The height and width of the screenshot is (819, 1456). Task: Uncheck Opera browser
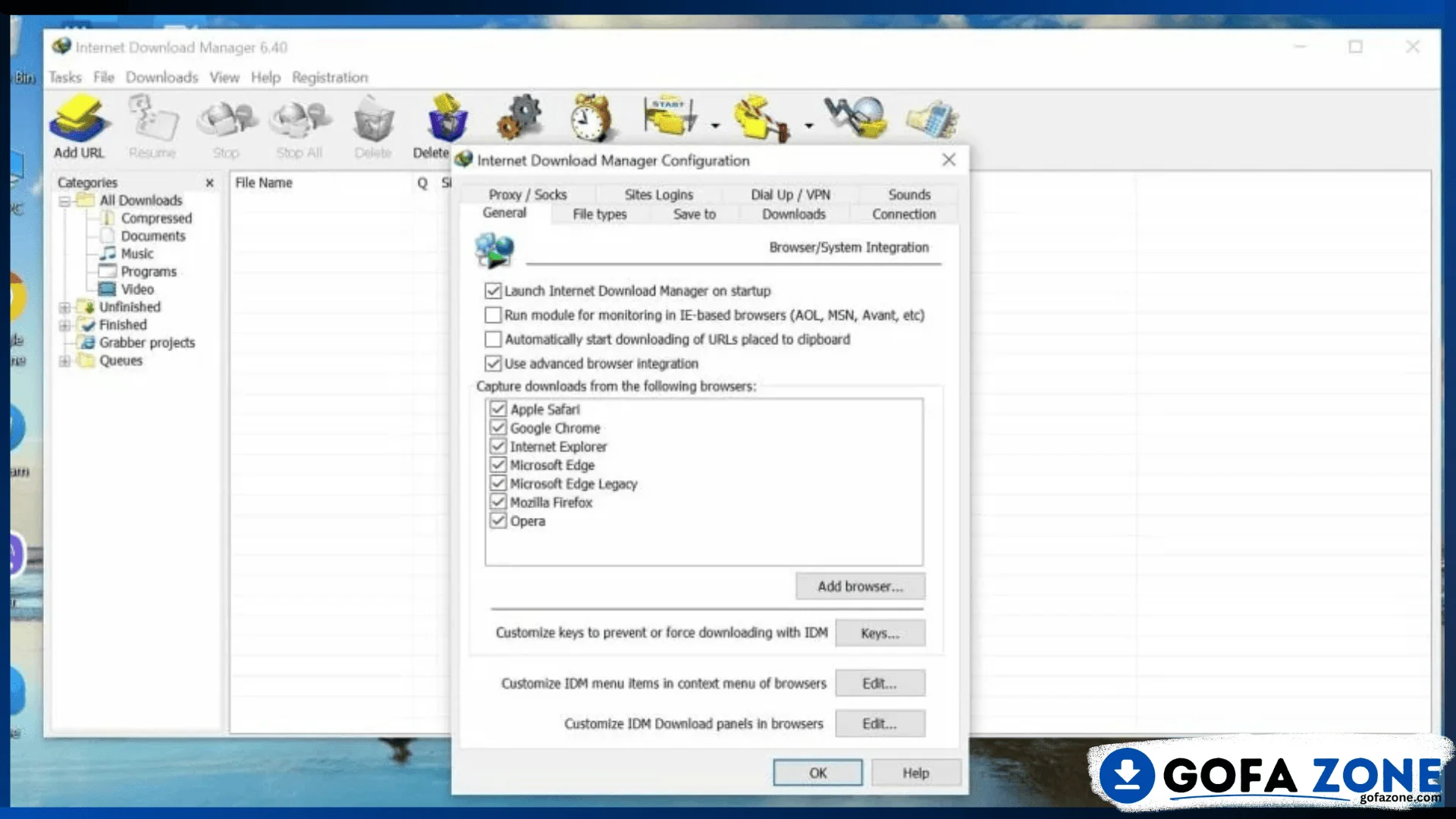point(498,521)
